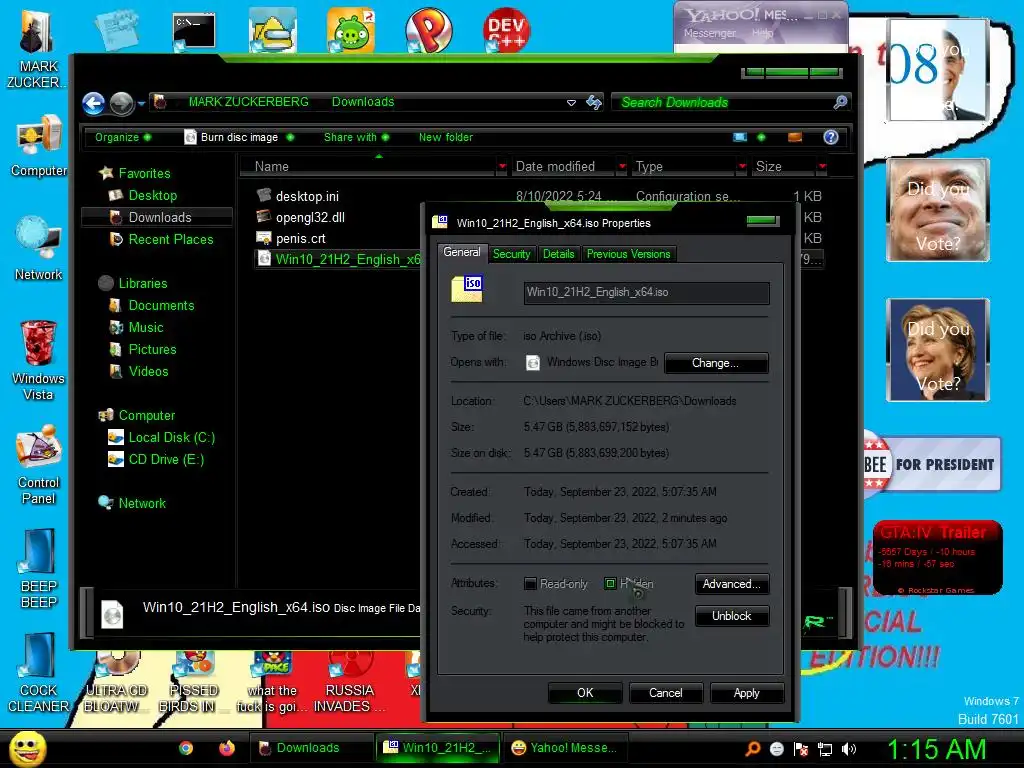Click the file name field in Properties

(646, 293)
